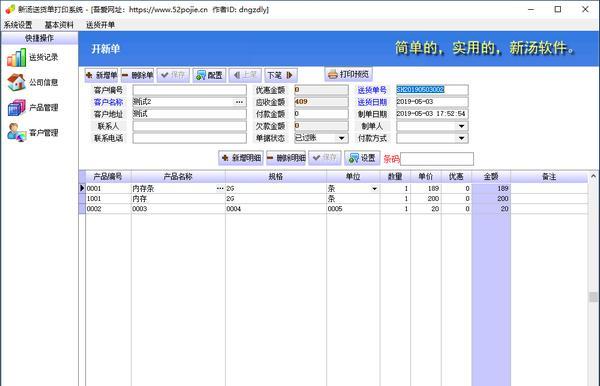
Task: Click the 产品名称 column header
Action: [178, 177]
